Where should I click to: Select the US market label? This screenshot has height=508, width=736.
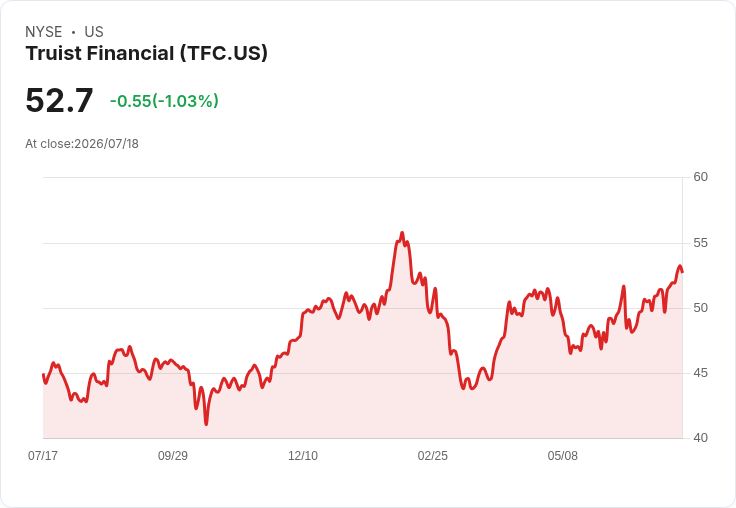(x=94, y=32)
